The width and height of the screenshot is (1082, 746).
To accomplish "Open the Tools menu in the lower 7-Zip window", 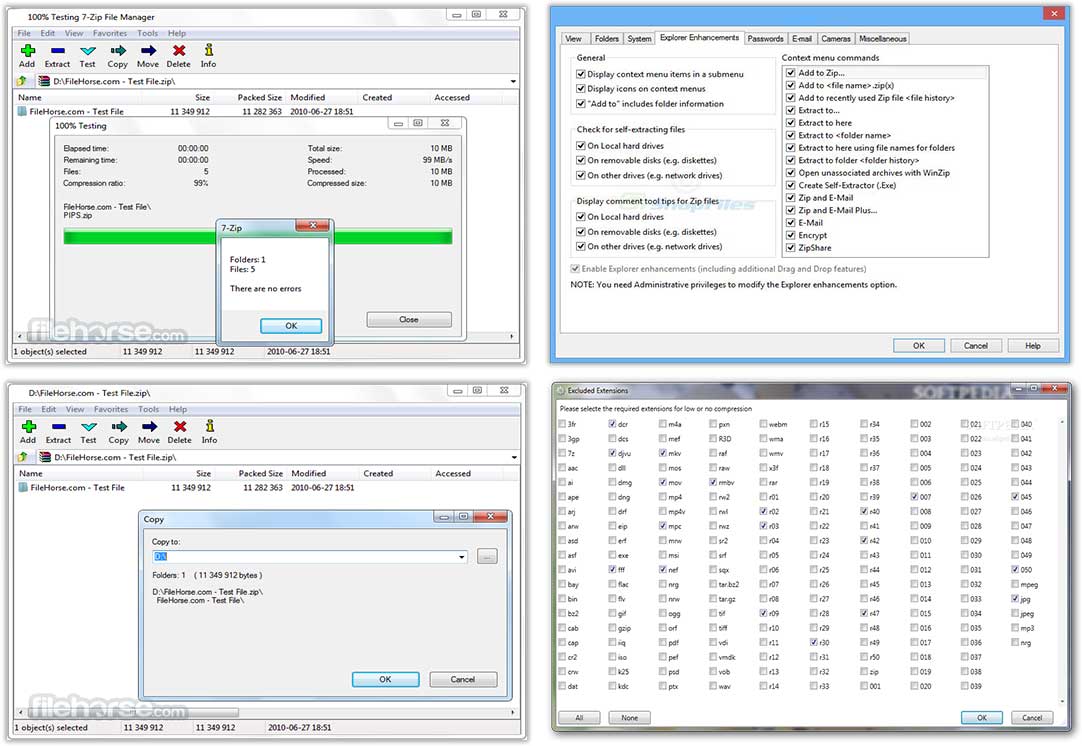I will (x=148, y=409).
